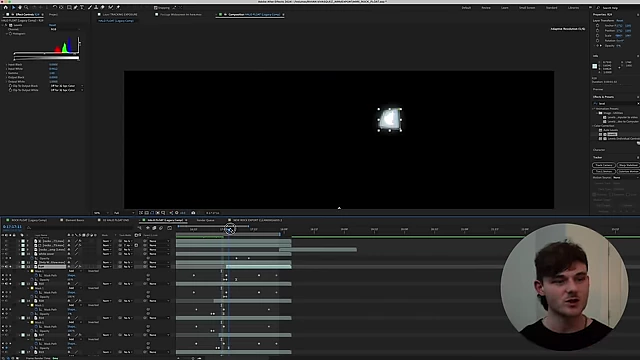Select the Eraser tool
The width and height of the screenshot is (640, 360).
tap(102, 7)
